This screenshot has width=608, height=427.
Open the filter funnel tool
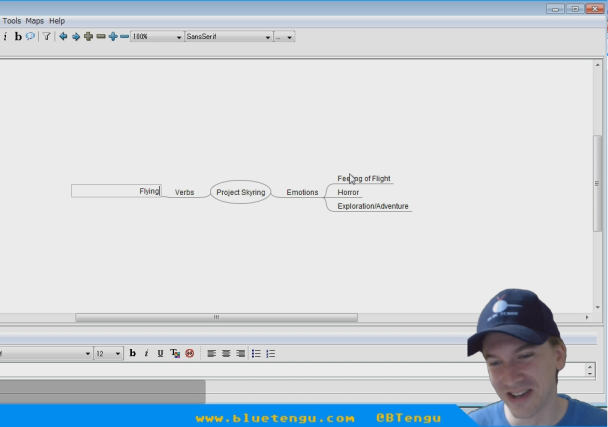tap(47, 36)
